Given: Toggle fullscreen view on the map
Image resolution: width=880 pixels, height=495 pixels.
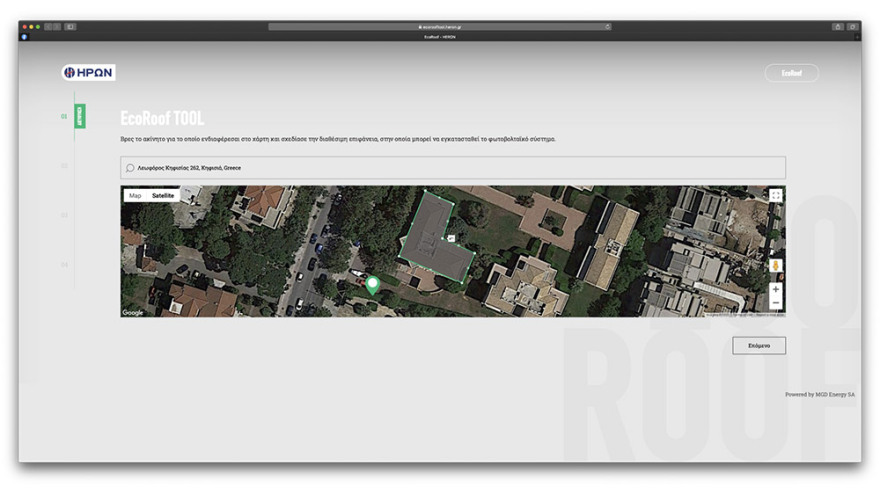Looking at the screenshot, I should tap(775, 196).
